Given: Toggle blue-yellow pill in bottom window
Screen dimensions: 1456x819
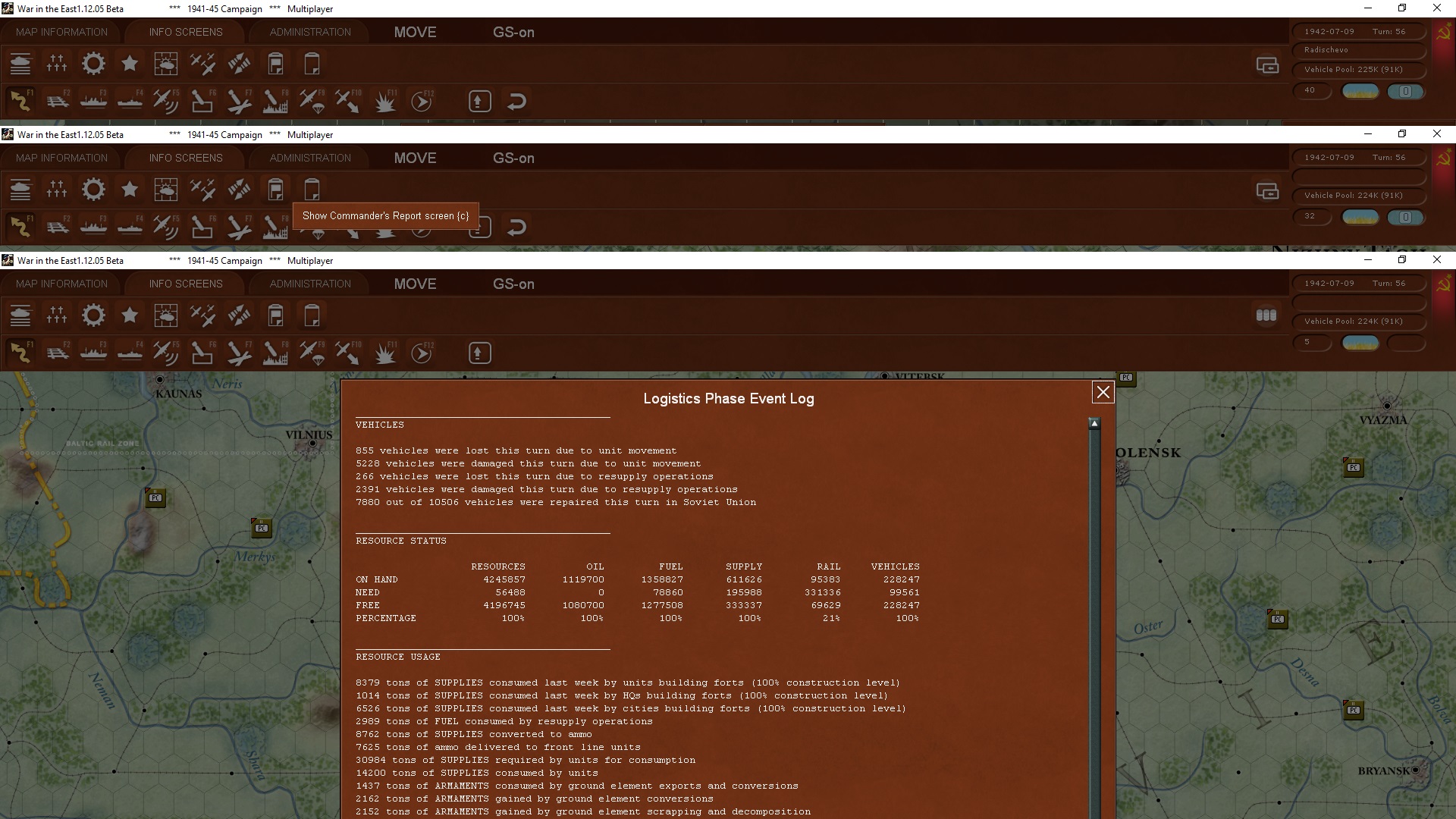Looking at the screenshot, I should tap(1360, 343).
